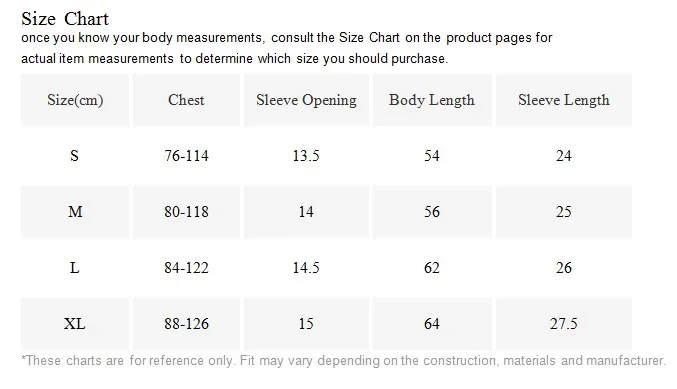Viewport: 677px width, 389px height.
Task: Click the reference-only disclaimer footnote
Action: click(x=344, y=361)
